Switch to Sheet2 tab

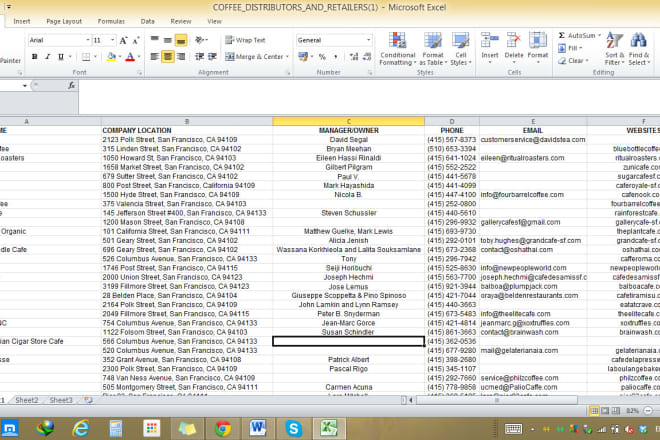[x=27, y=400]
